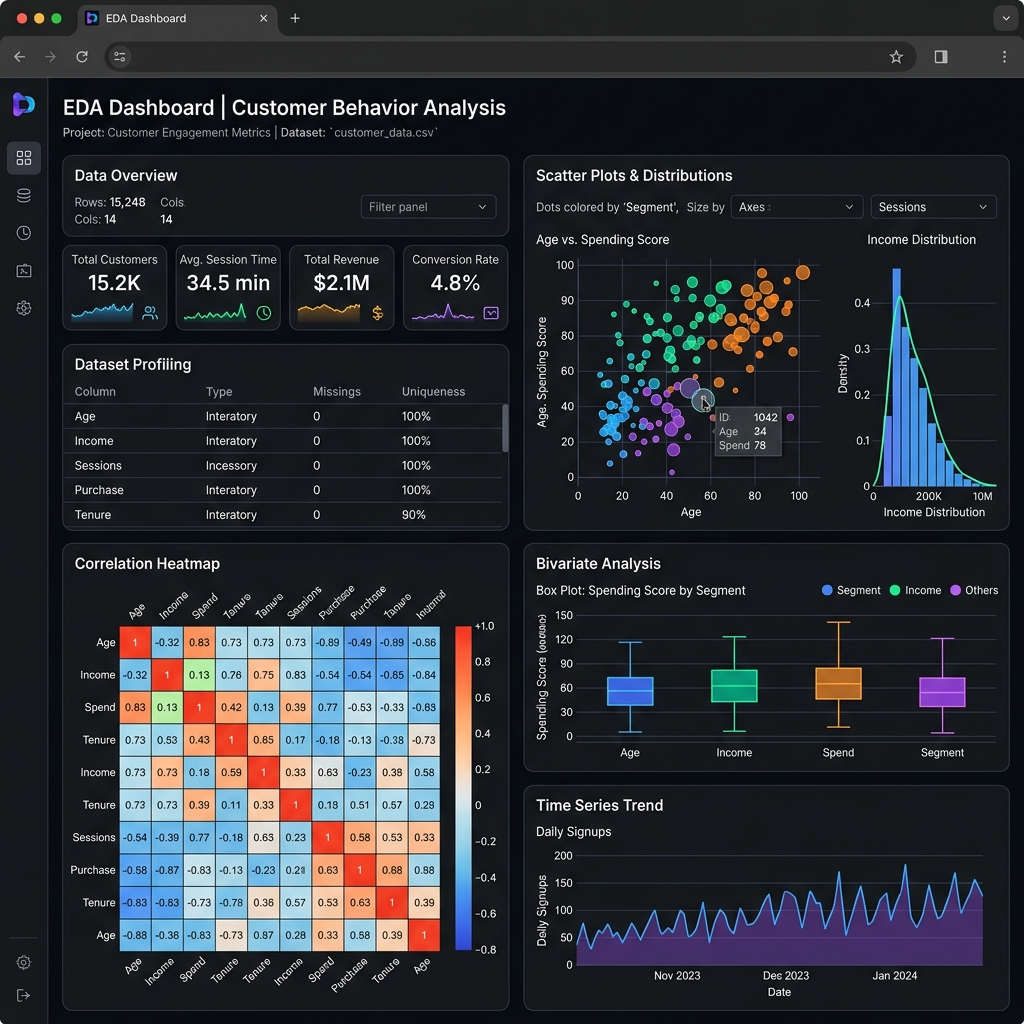Toggle the Segment legend entry
Screen dimensions: 1024x1024
851,590
